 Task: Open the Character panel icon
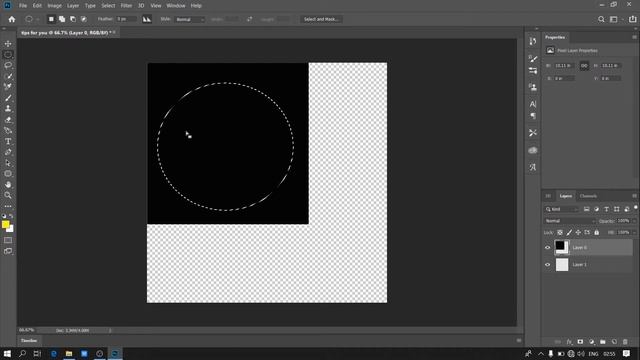533,104
